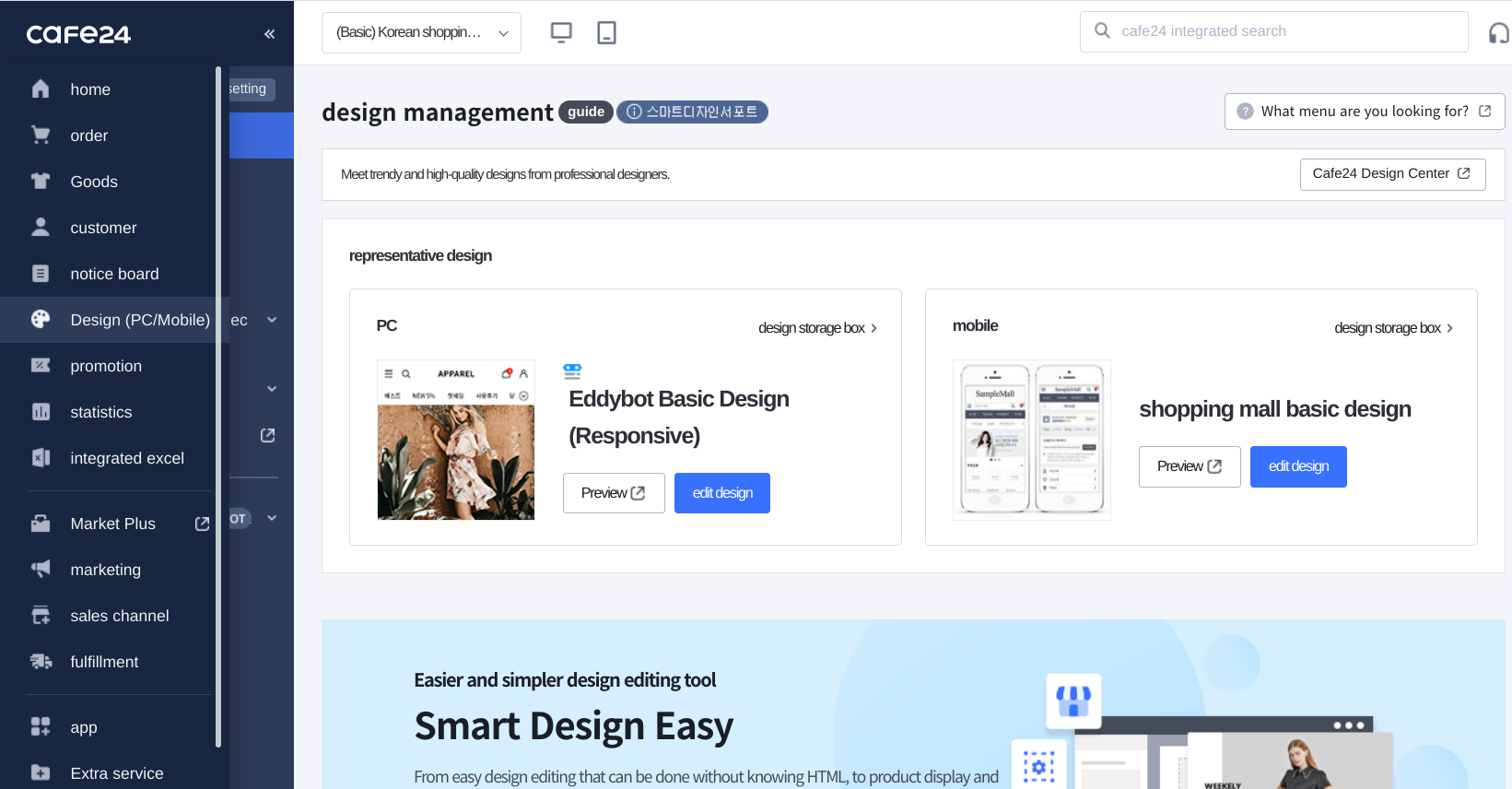The width and height of the screenshot is (1512, 789).
Task: Click the home icon in sidebar
Action: (x=41, y=88)
